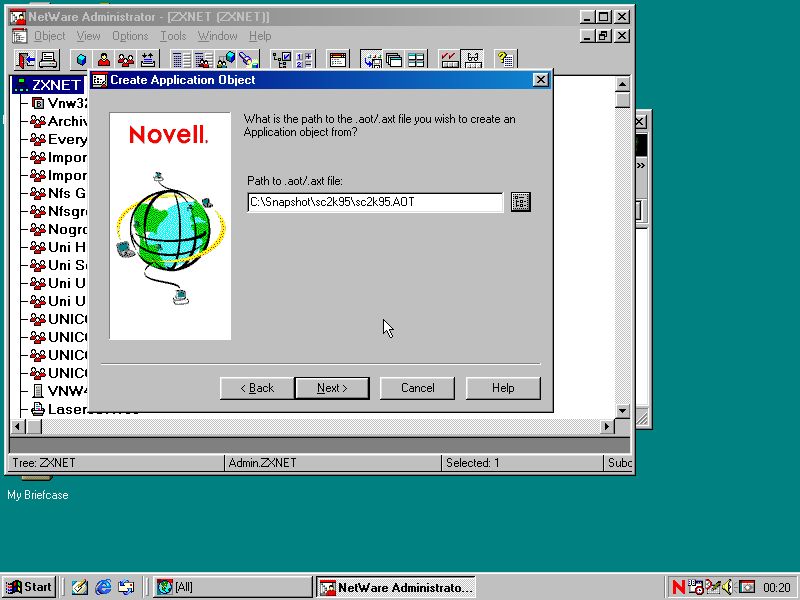Select the Nfsgr group in tree

[x=59, y=211]
